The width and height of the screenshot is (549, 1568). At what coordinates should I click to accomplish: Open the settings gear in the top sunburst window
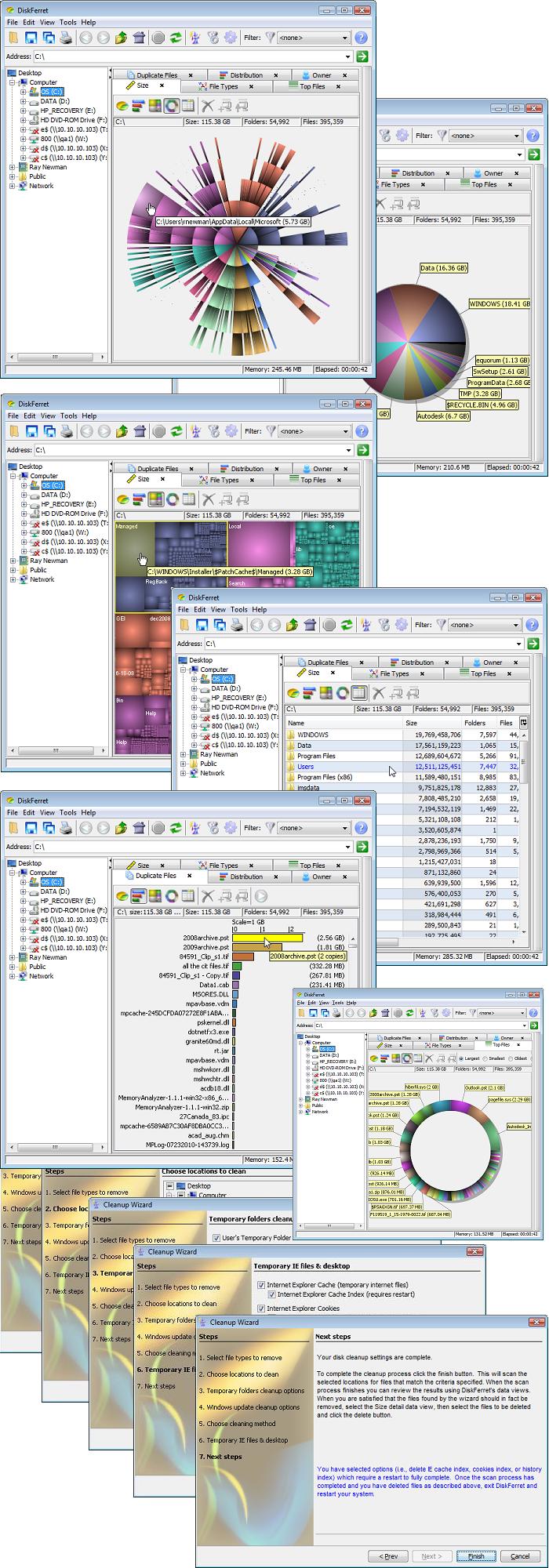[x=231, y=38]
